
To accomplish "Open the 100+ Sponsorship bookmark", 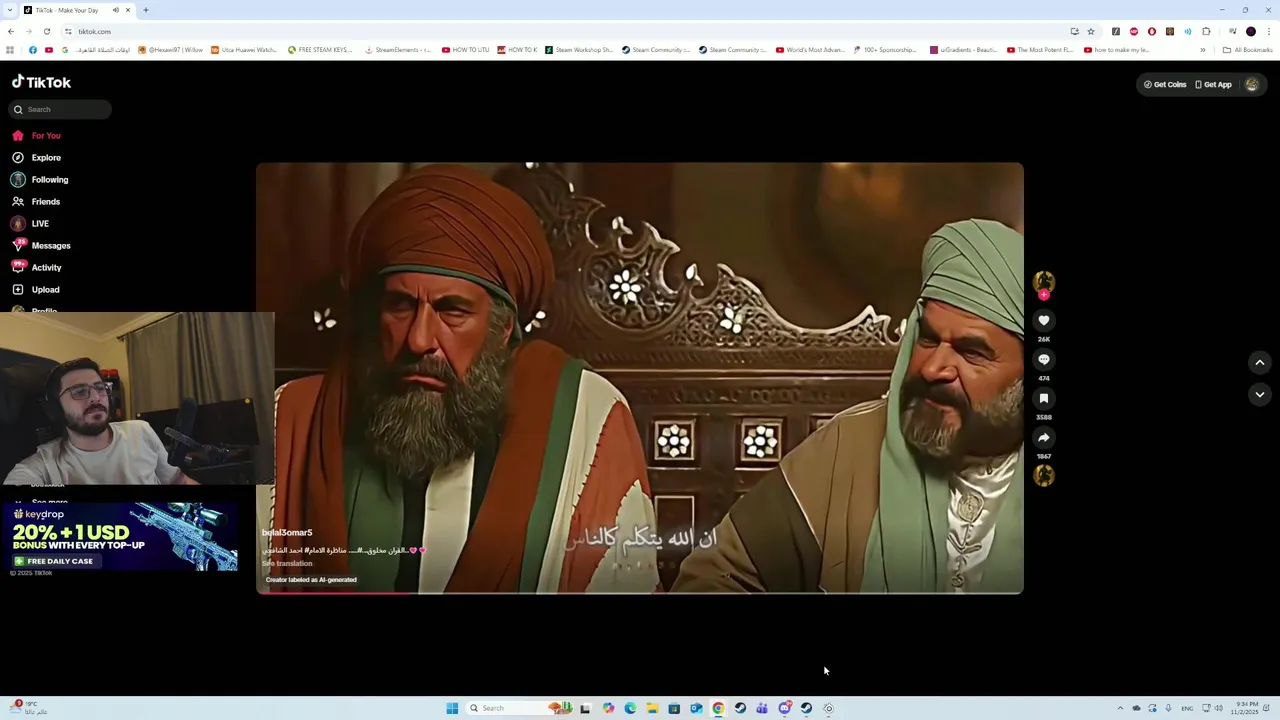I will tap(885, 50).
